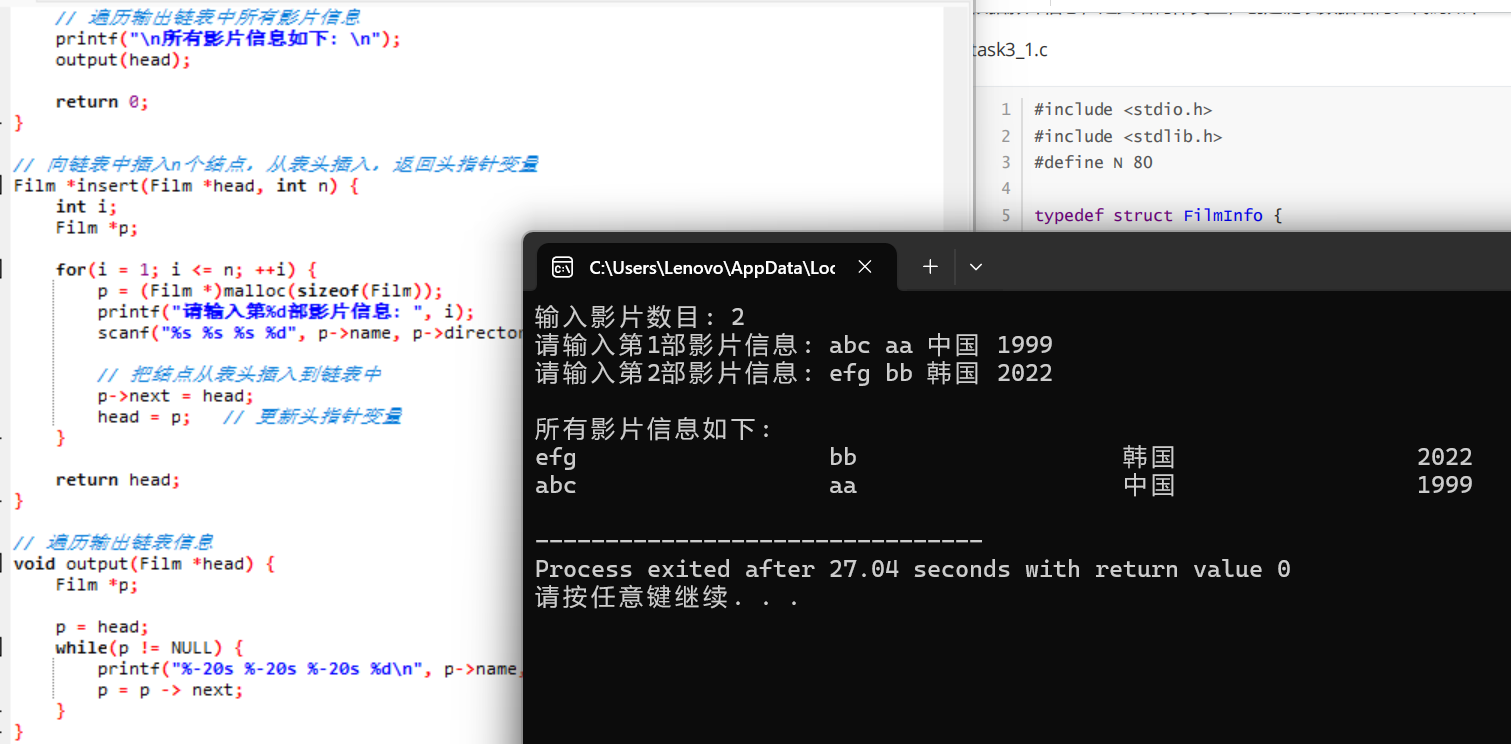Click the comment '// 遍历输出链表信息'
Image resolution: width=1511 pixels, height=744 pixels.
pos(113,542)
